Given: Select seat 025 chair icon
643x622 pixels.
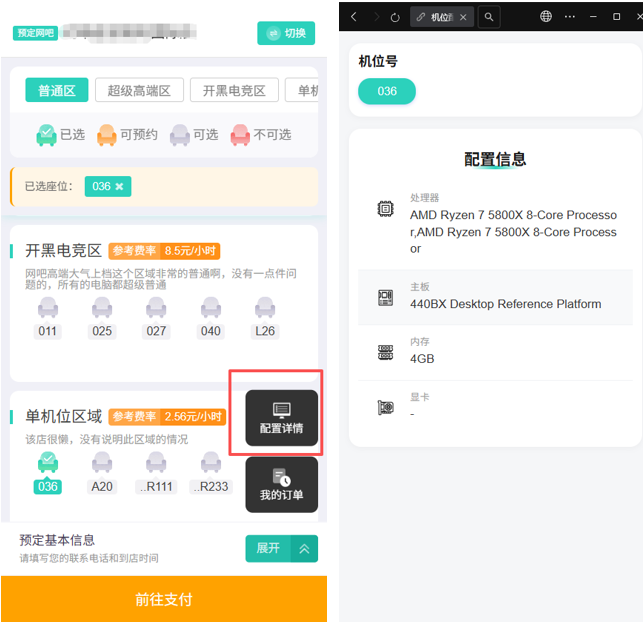Looking at the screenshot, I should [x=102, y=308].
